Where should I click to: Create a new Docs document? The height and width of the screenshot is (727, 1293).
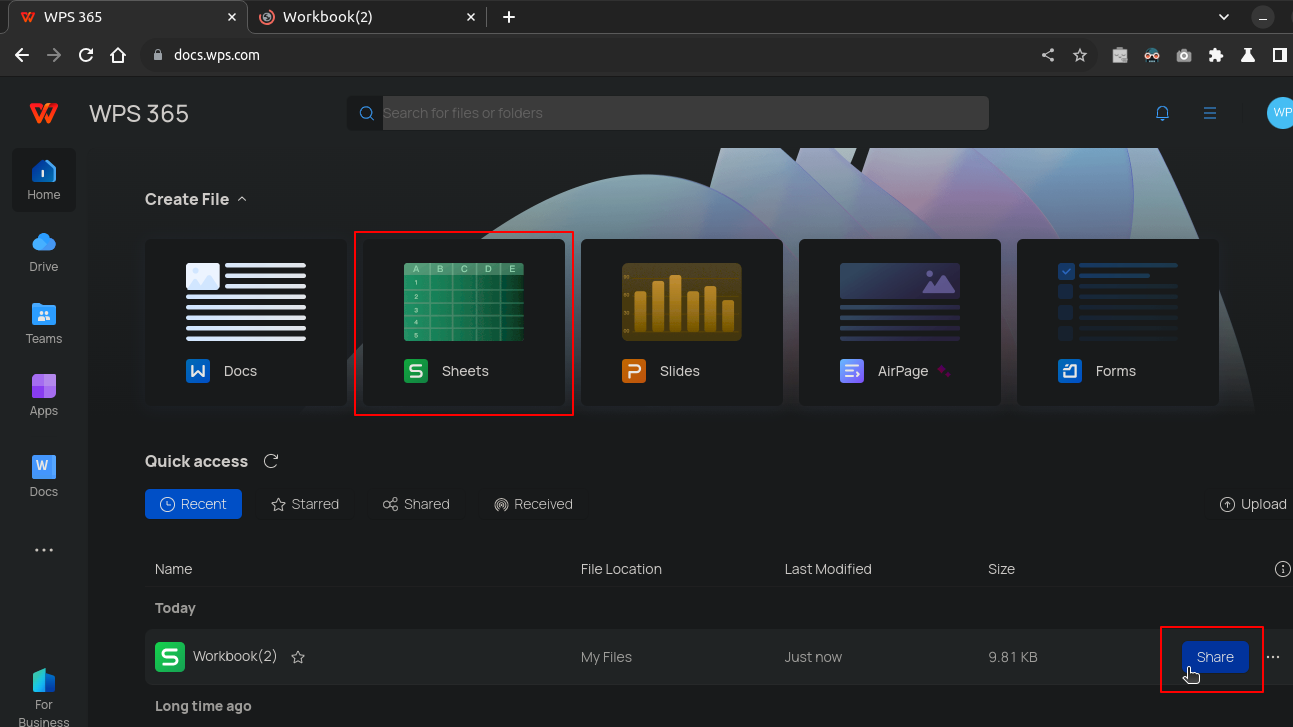pos(246,322)
